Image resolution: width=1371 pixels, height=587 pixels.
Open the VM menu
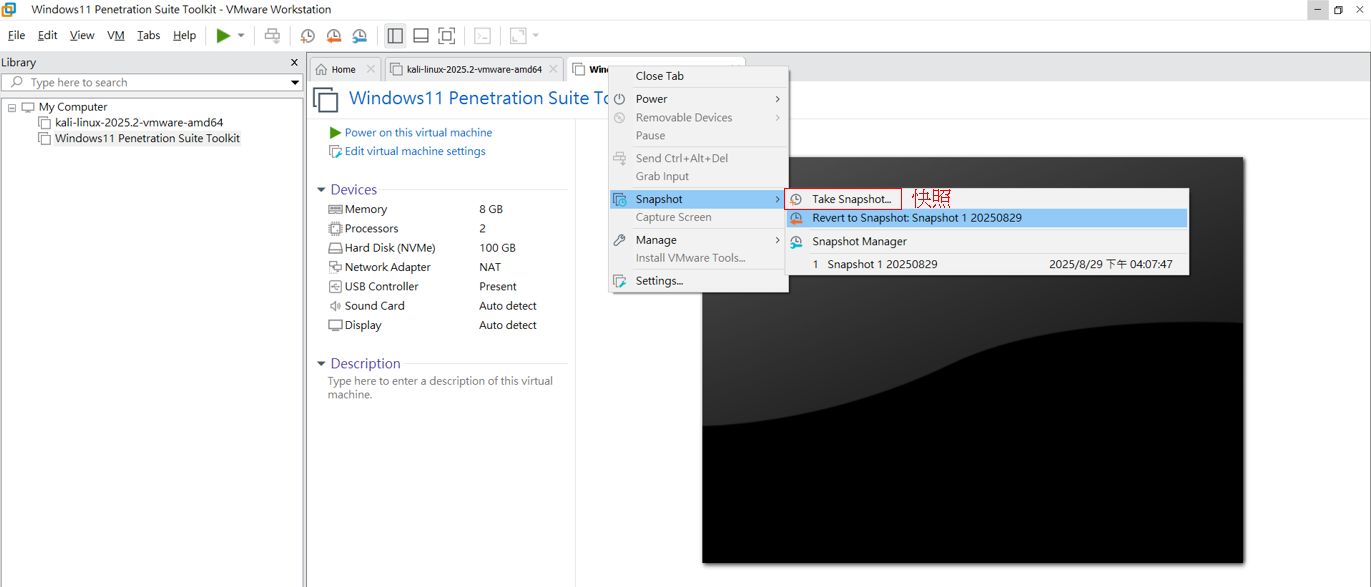tap(116, 35)
